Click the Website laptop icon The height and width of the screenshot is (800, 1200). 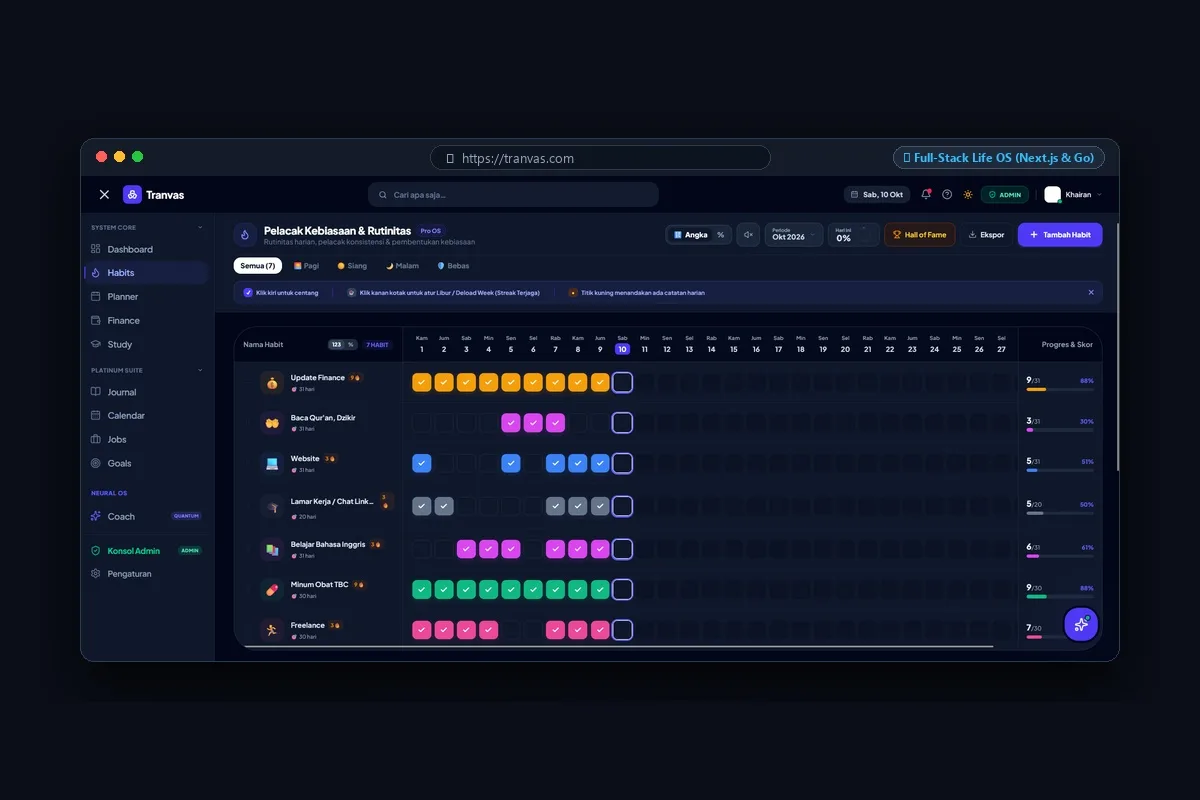(x=271, y=464)
